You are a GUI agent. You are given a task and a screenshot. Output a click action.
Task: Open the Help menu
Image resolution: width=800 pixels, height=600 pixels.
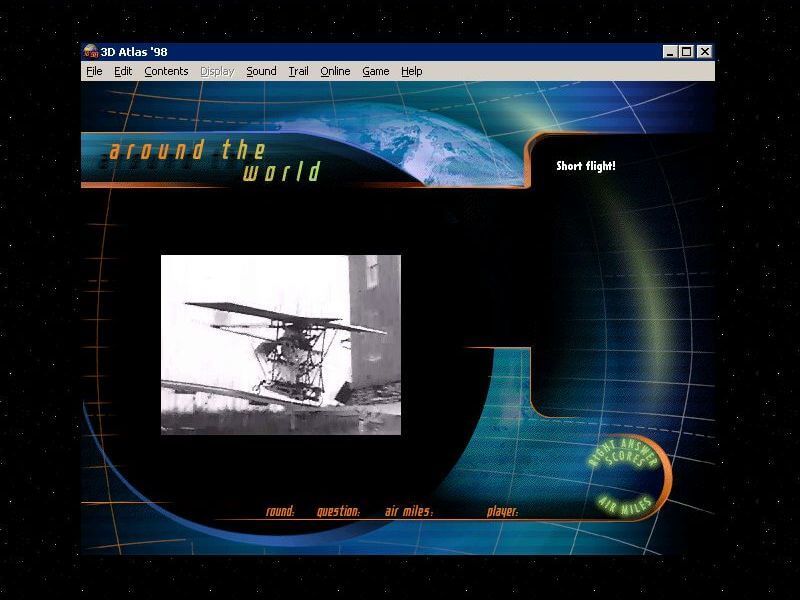tap(411, 71)
